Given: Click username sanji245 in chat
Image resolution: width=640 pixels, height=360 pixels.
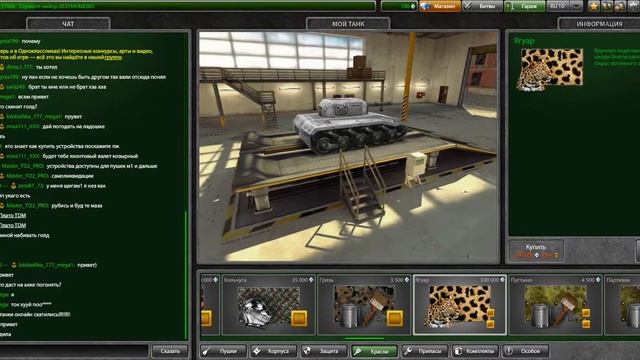Looking at the screenshot, I should (x=16, y=87).
